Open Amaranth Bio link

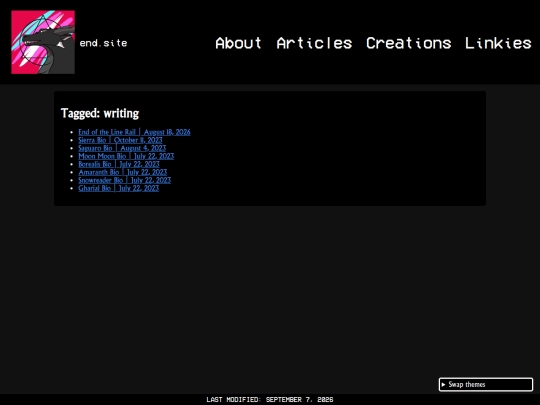coord(123,172)
